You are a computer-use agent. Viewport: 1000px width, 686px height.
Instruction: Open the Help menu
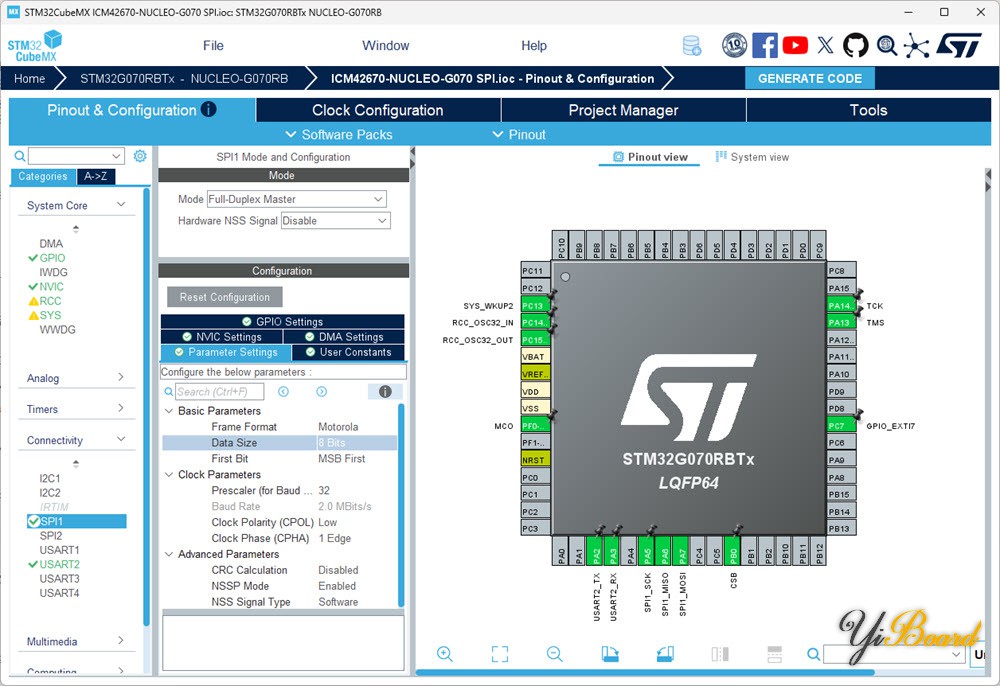[x=534, y=45]
